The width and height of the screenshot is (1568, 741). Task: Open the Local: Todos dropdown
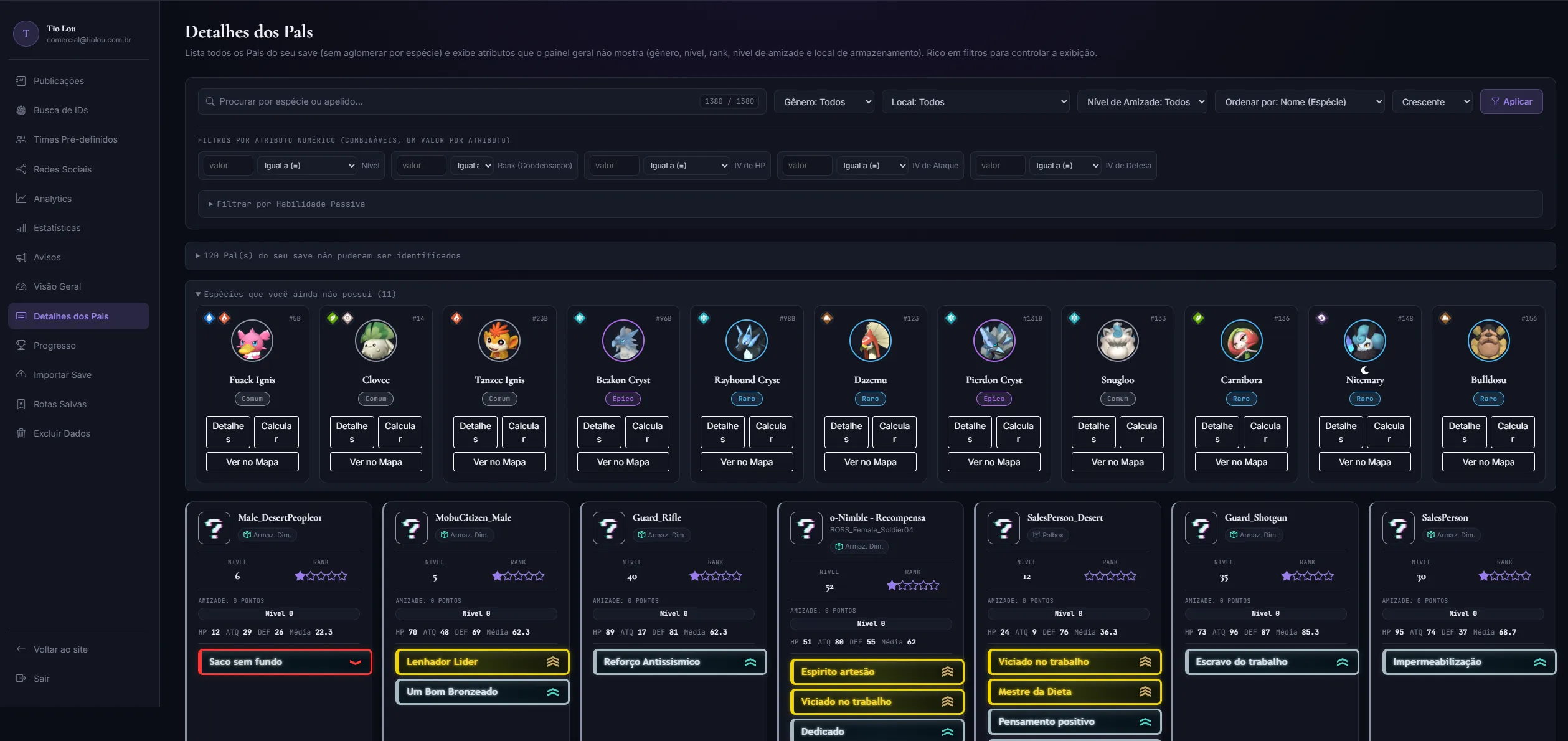click(x=975, y=101)
